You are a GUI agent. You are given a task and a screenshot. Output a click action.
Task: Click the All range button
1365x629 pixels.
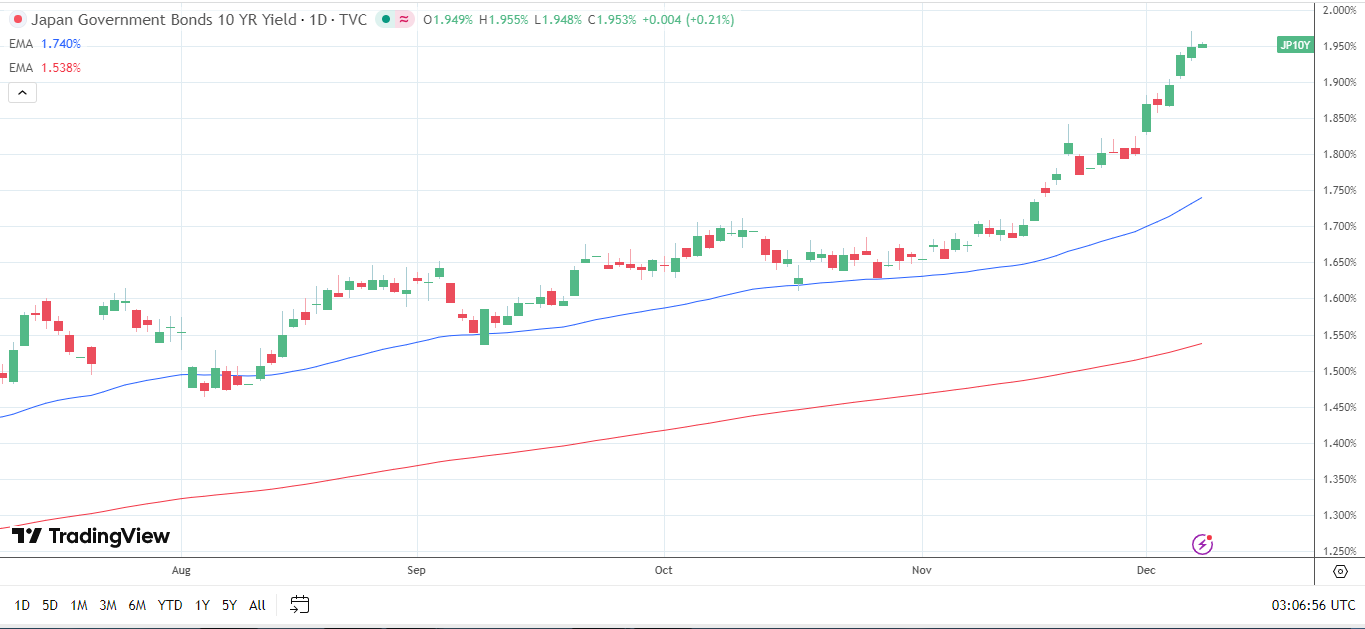tap(257, 605)
